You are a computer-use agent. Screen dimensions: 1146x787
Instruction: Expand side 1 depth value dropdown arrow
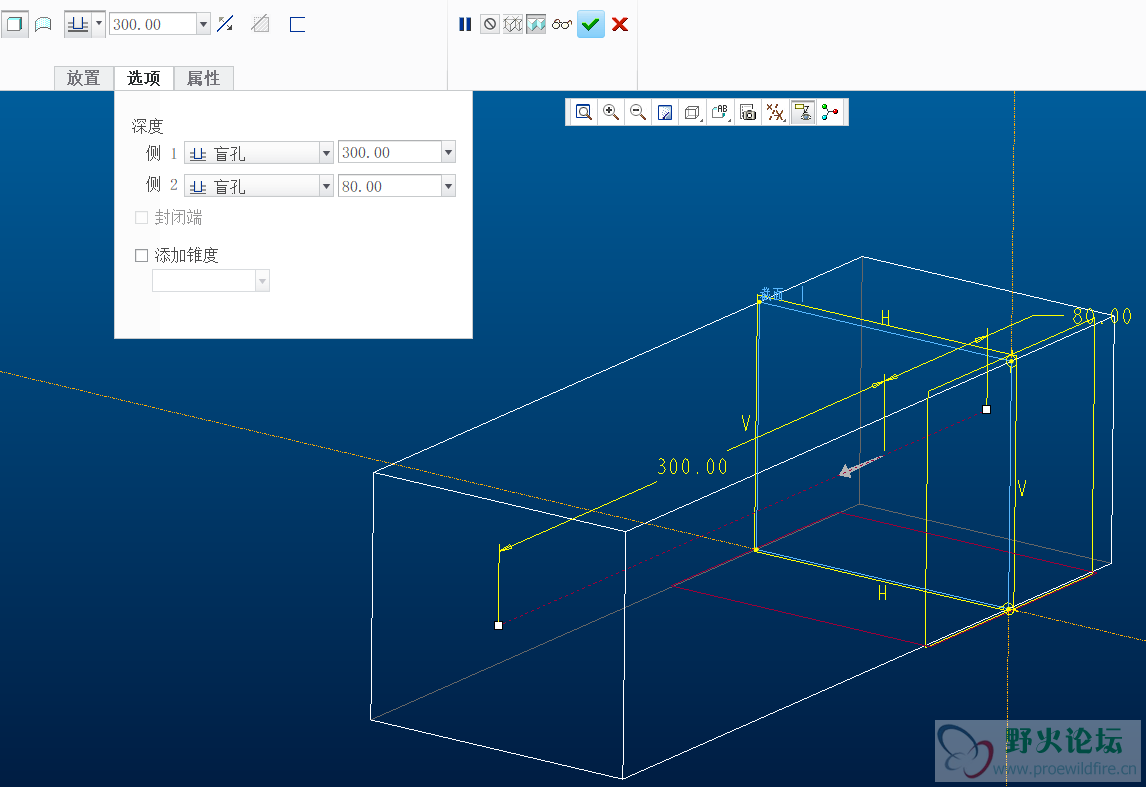[449, 152]
